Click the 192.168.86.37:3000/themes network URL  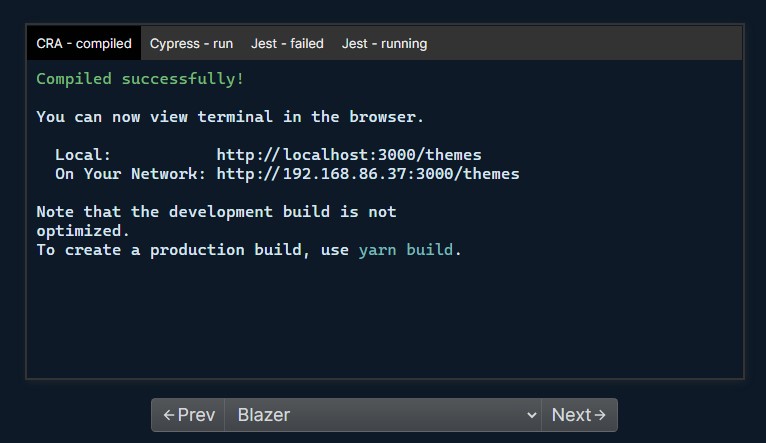pos(368,174)
